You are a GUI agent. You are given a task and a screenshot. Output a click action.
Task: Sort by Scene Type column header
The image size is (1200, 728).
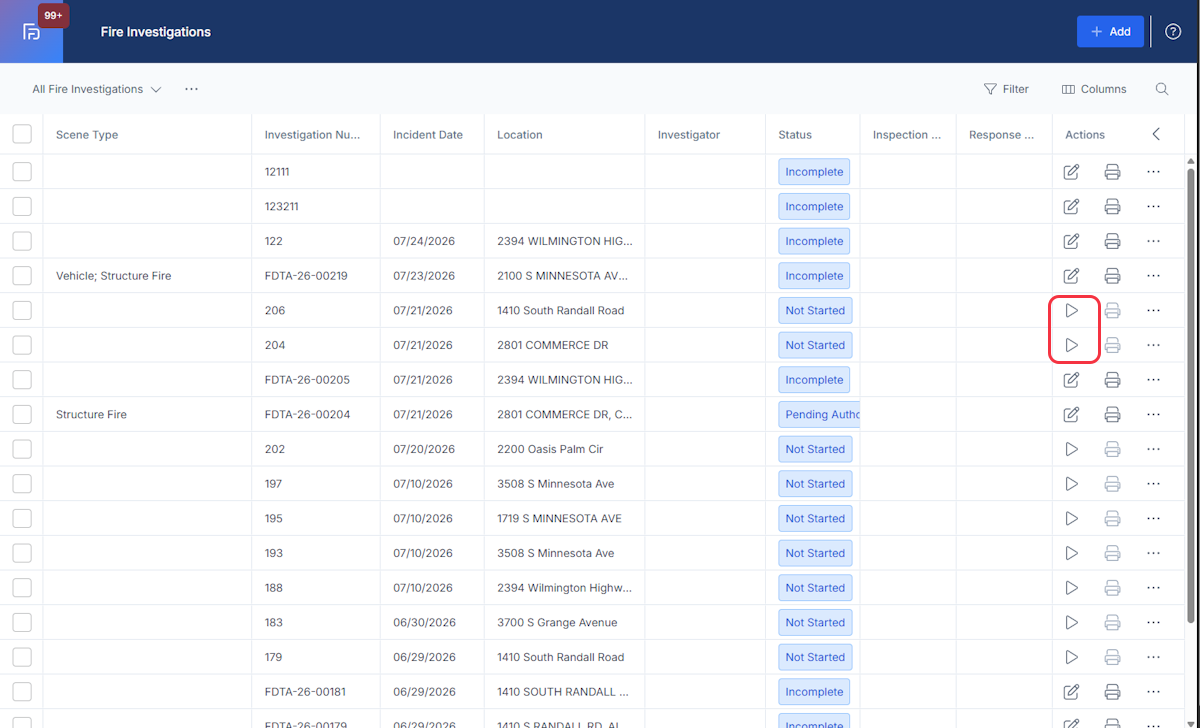(87, 135)
